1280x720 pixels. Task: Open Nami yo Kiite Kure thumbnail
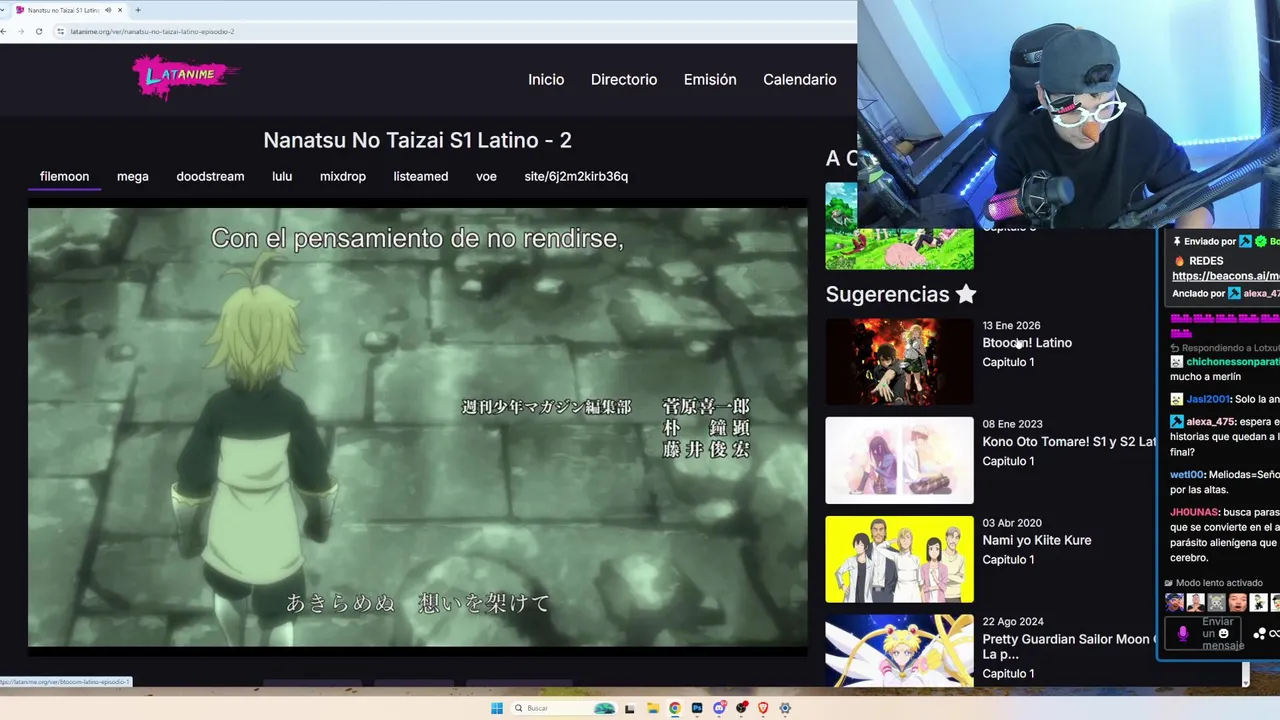pos(899,559)
